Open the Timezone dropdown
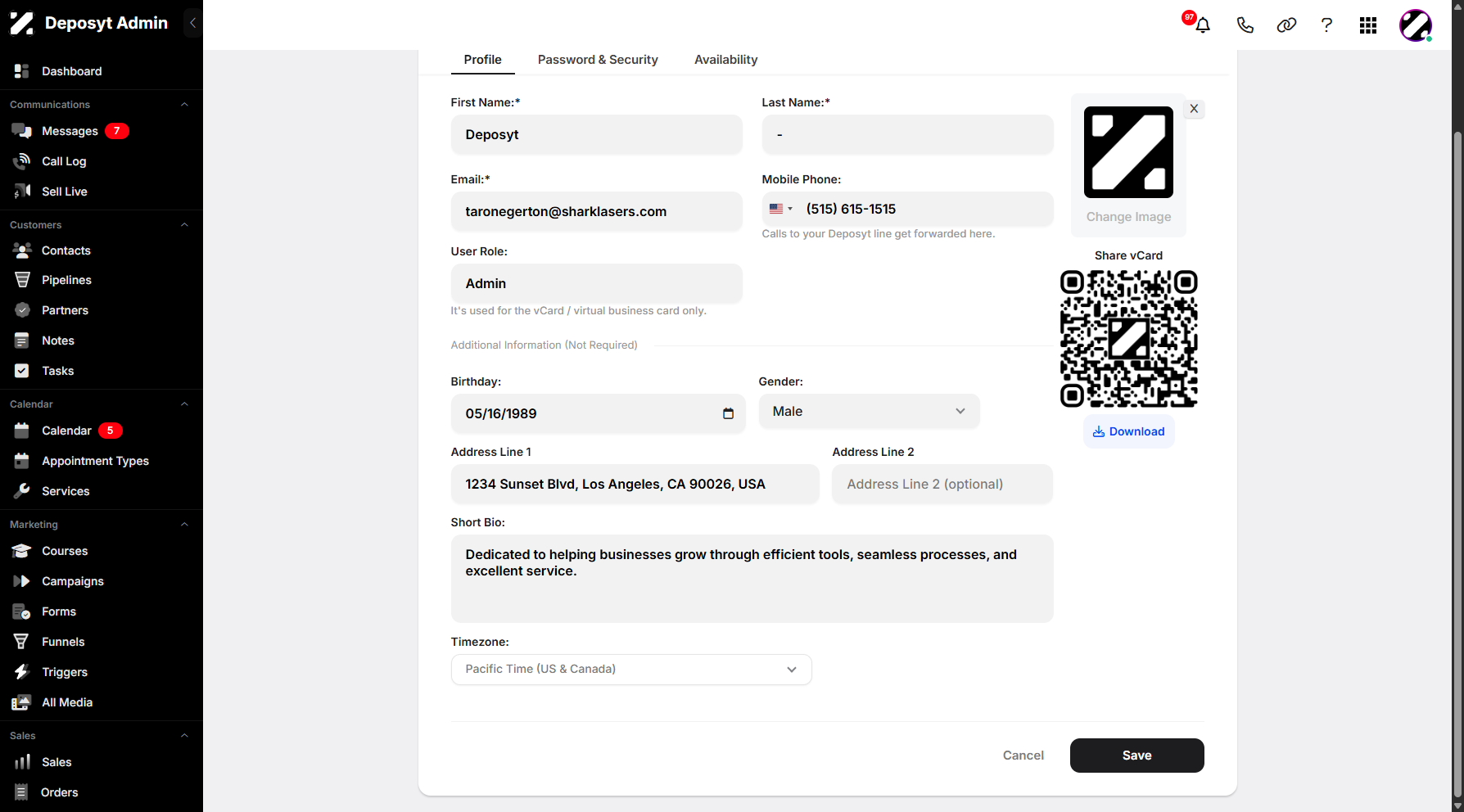The width and height of the screenshot is (1464, 812). pyautogui.click(x=631, y=670)
